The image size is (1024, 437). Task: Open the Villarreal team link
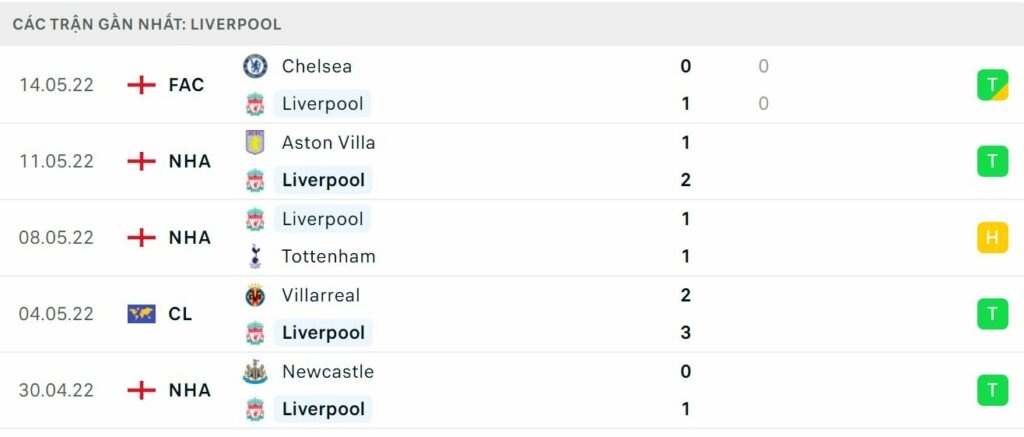tap(320, 295)
